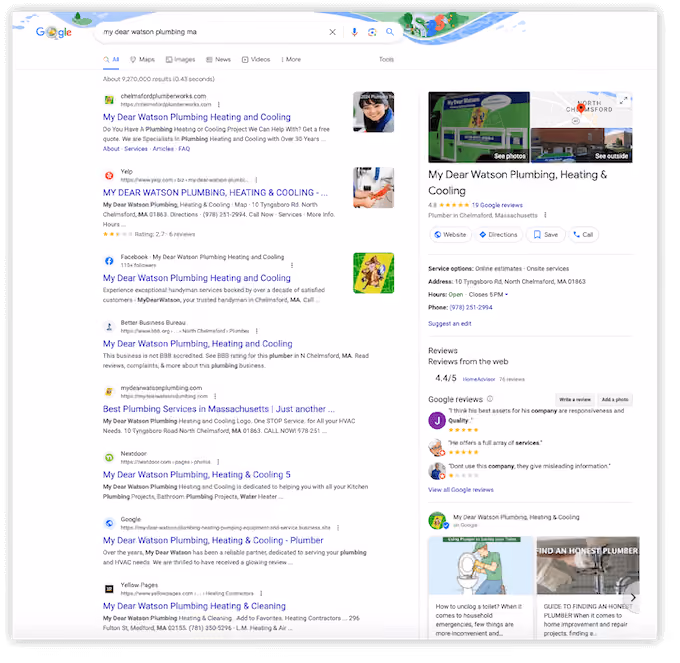Open the three-dot menu for the Nextdoor result
Image resolution: width=680 pixels, height=663 pixels.
coord(218,462)
